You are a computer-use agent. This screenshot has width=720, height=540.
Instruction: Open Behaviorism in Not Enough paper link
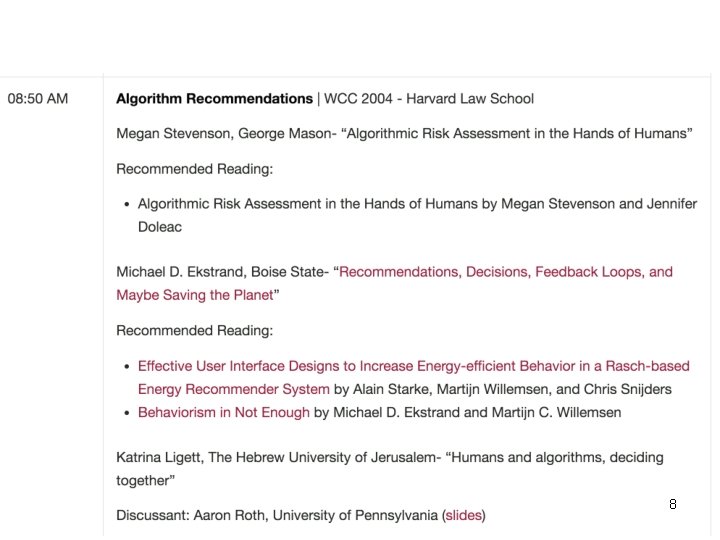click(x=224, y=412)
